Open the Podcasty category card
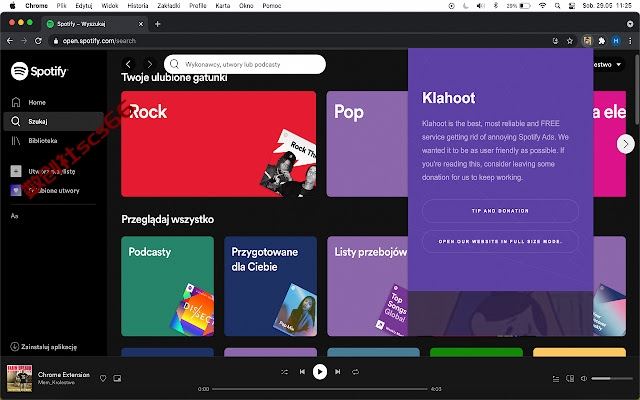The image size is (640, 400). point(167,286)
